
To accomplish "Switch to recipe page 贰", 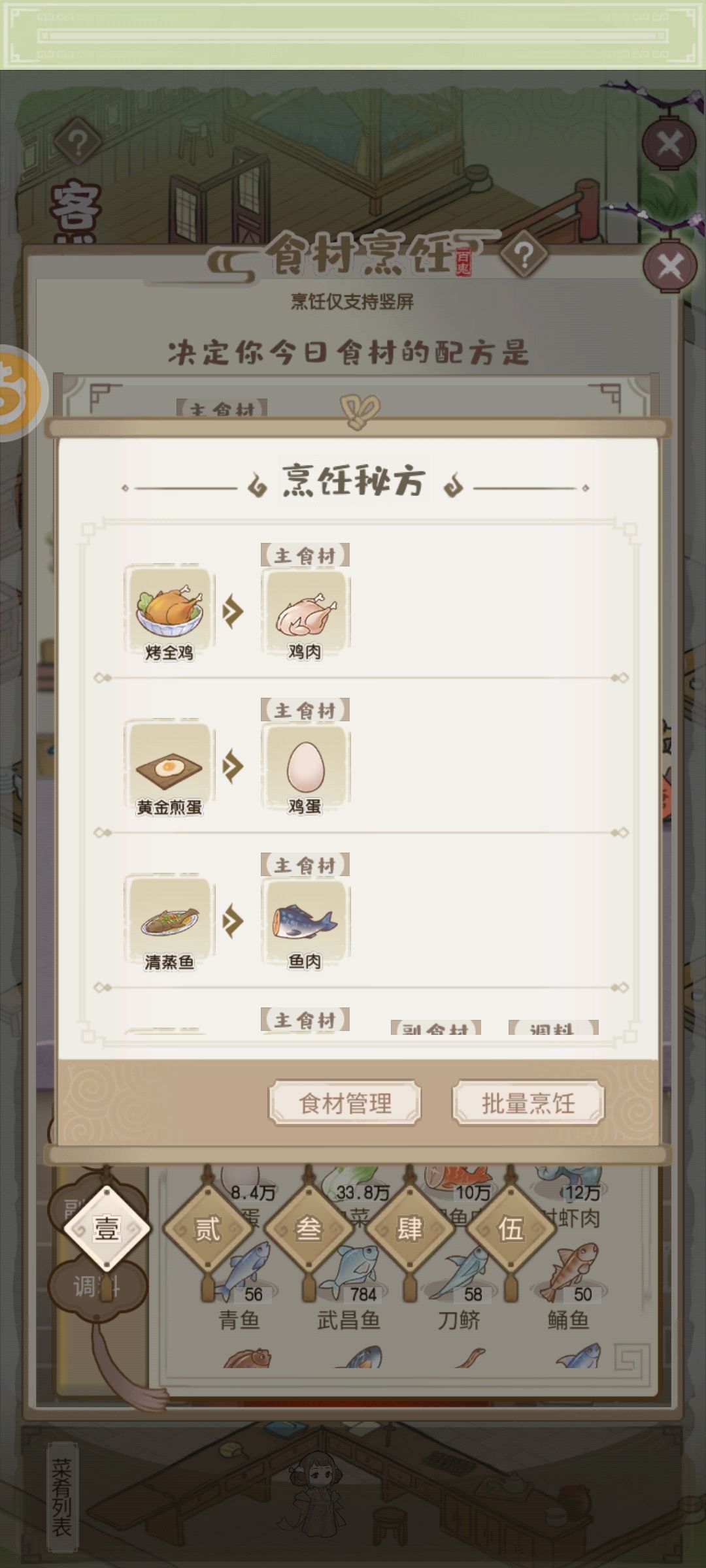I will point(208,1228).
